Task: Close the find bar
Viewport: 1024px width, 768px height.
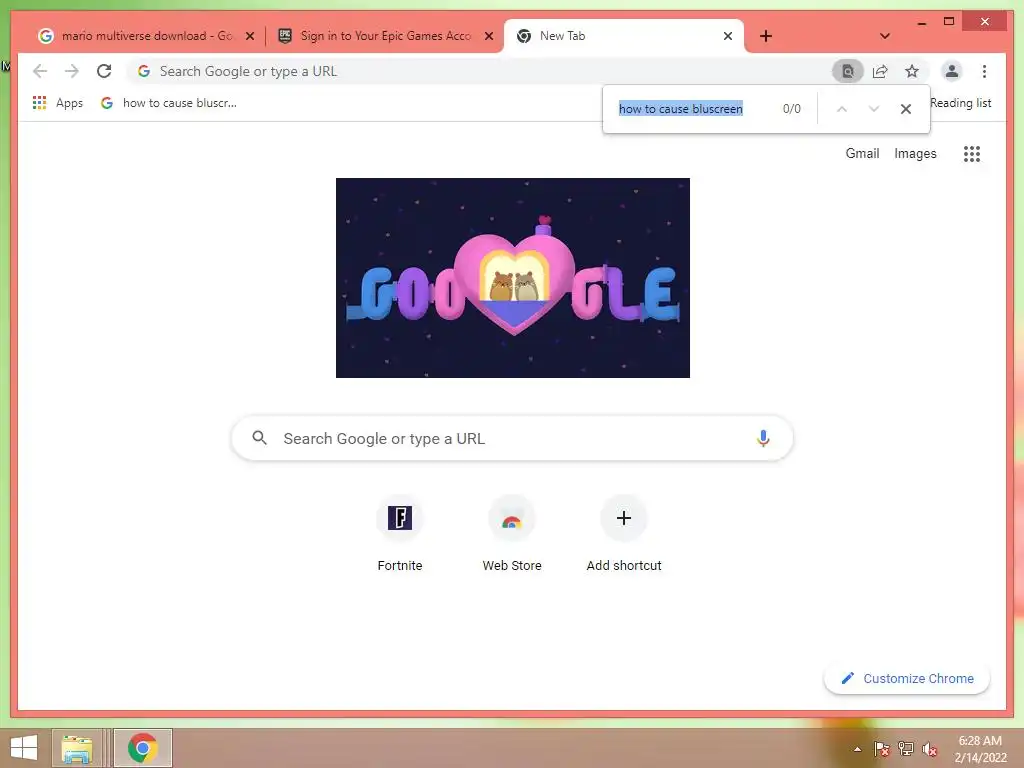Action: (906, 109)
